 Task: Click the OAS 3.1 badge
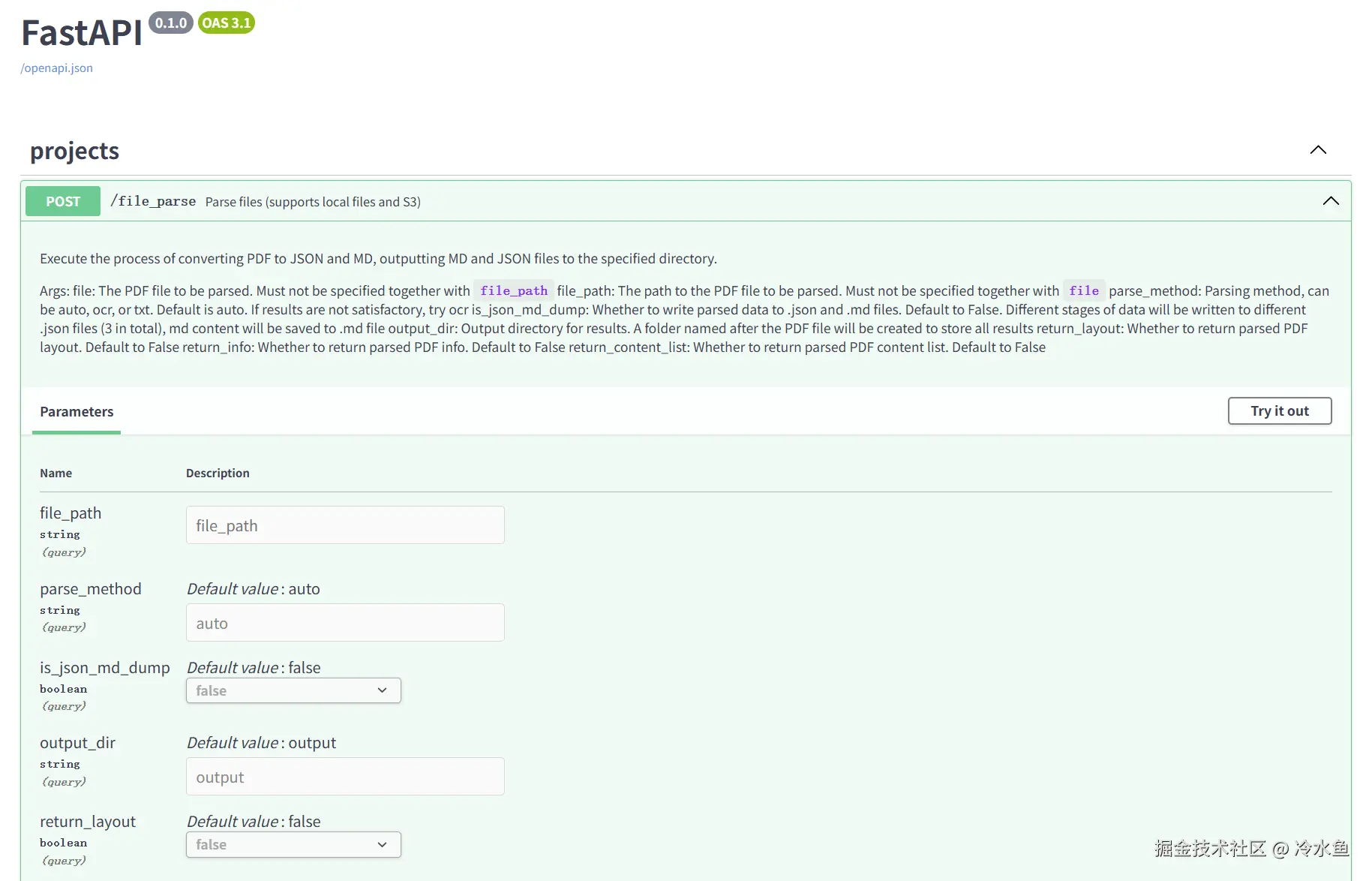(227, 23)
